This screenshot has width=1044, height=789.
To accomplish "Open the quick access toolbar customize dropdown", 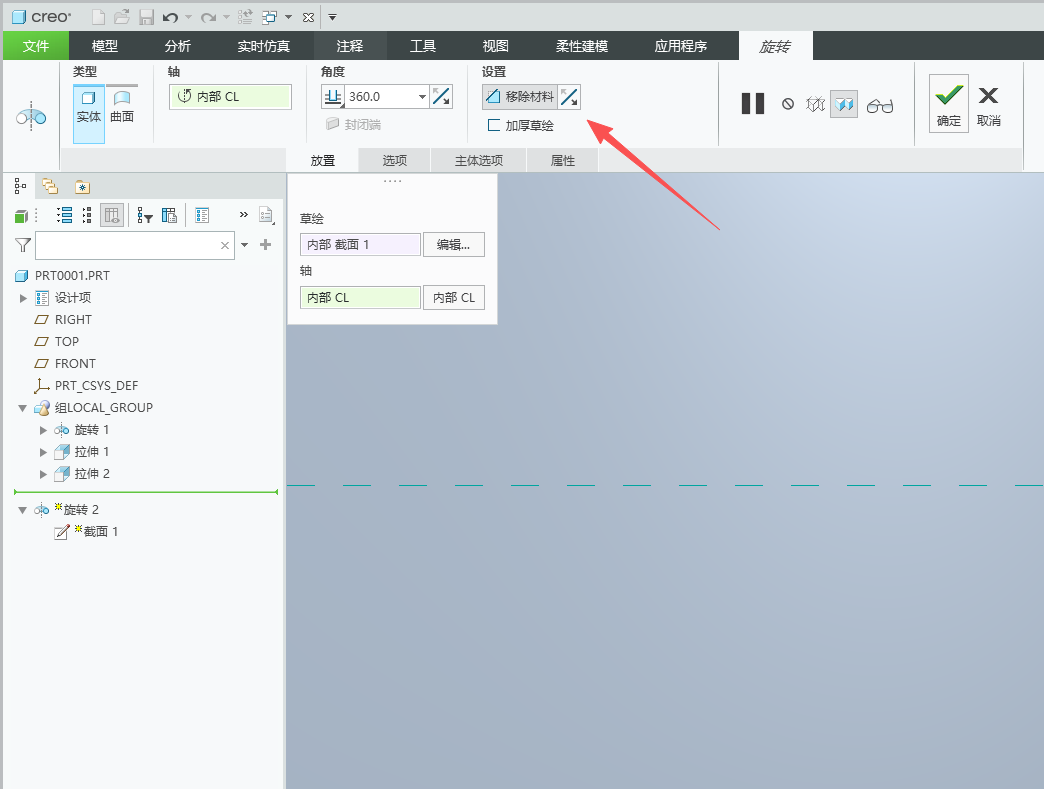I will 332,17.
